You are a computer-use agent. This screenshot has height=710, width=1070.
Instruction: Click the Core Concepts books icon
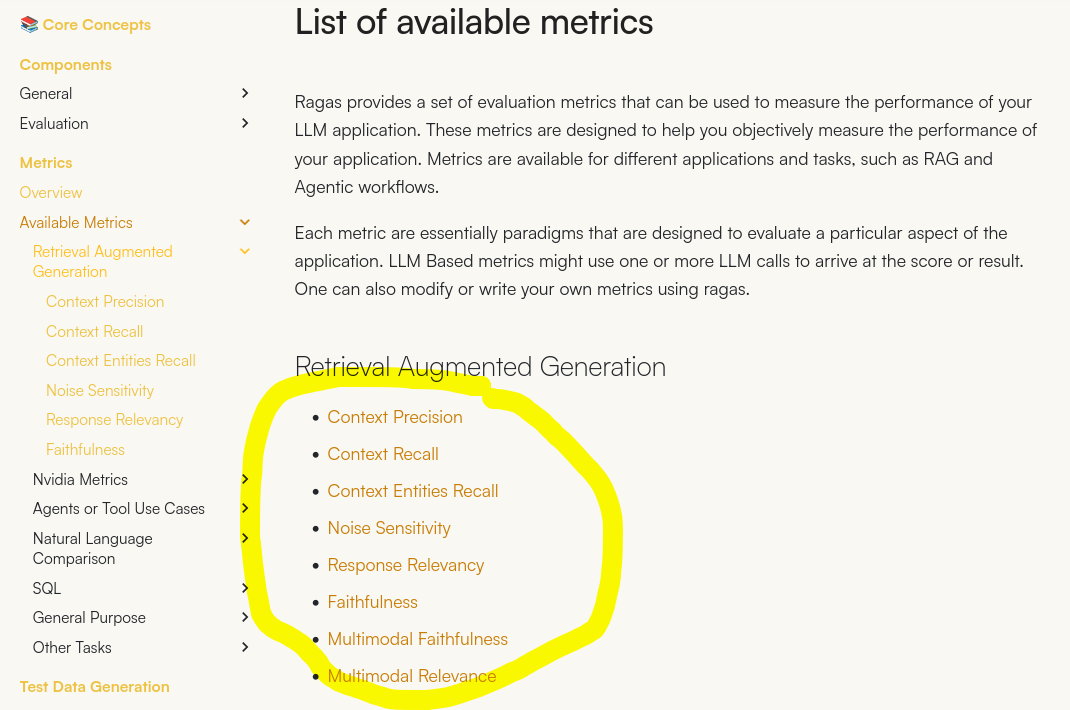point(29,25)
